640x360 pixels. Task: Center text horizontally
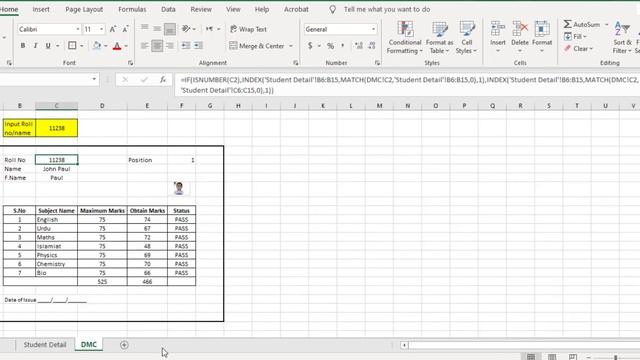(x=157, y=46)
